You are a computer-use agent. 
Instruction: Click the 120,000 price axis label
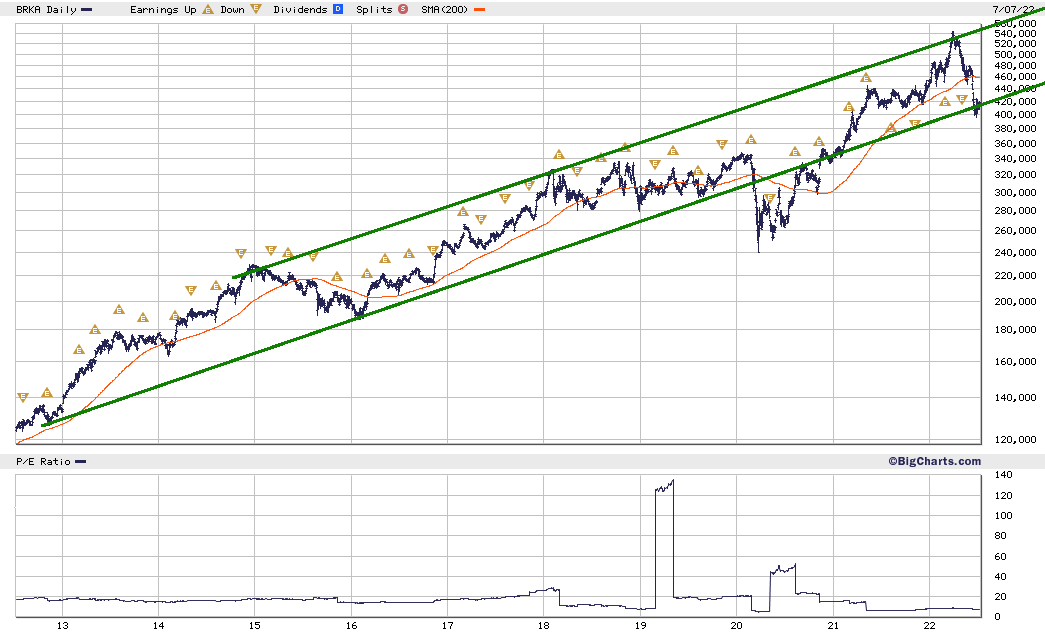pyautogui.click(x=1015, y=440)
